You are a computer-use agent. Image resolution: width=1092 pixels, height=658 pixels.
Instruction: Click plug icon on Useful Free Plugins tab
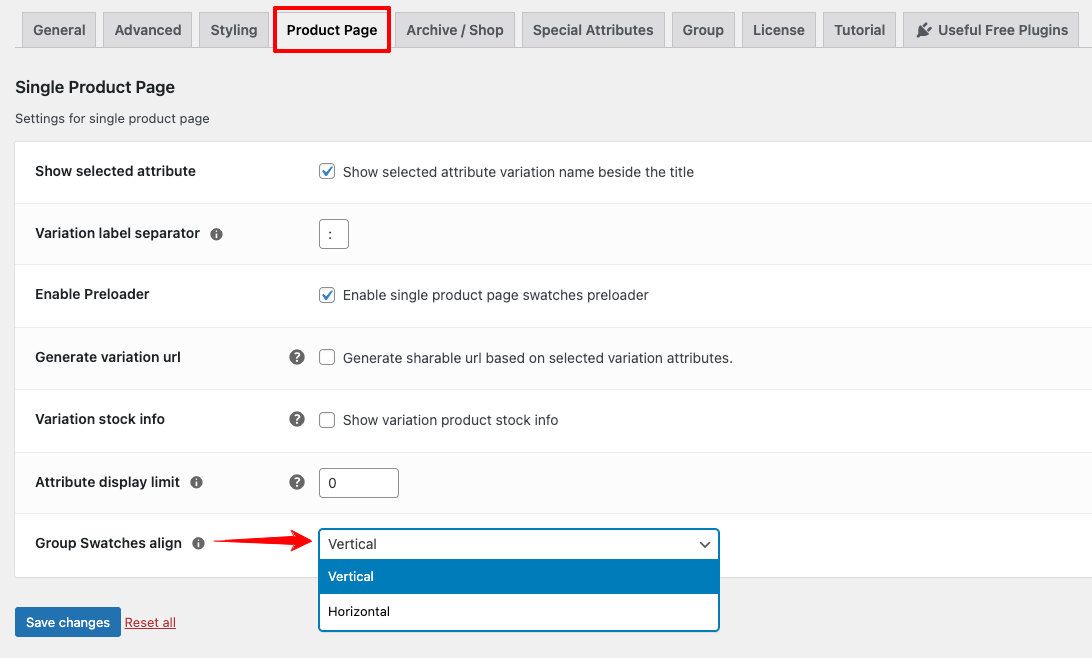[x=925, y=30]
